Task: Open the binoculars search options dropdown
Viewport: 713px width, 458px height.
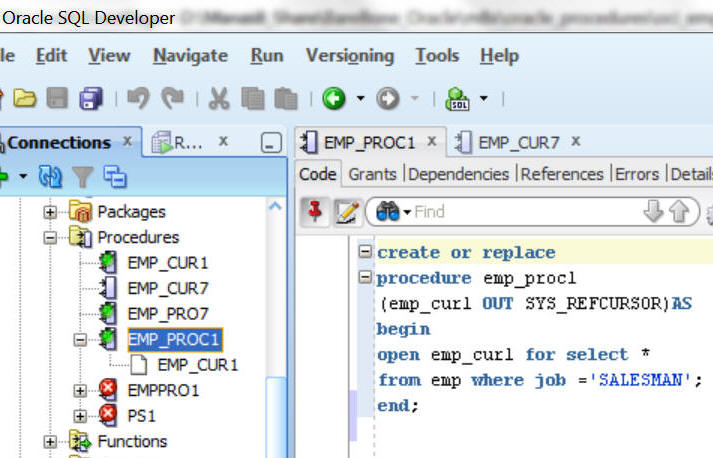Action: 407,212
